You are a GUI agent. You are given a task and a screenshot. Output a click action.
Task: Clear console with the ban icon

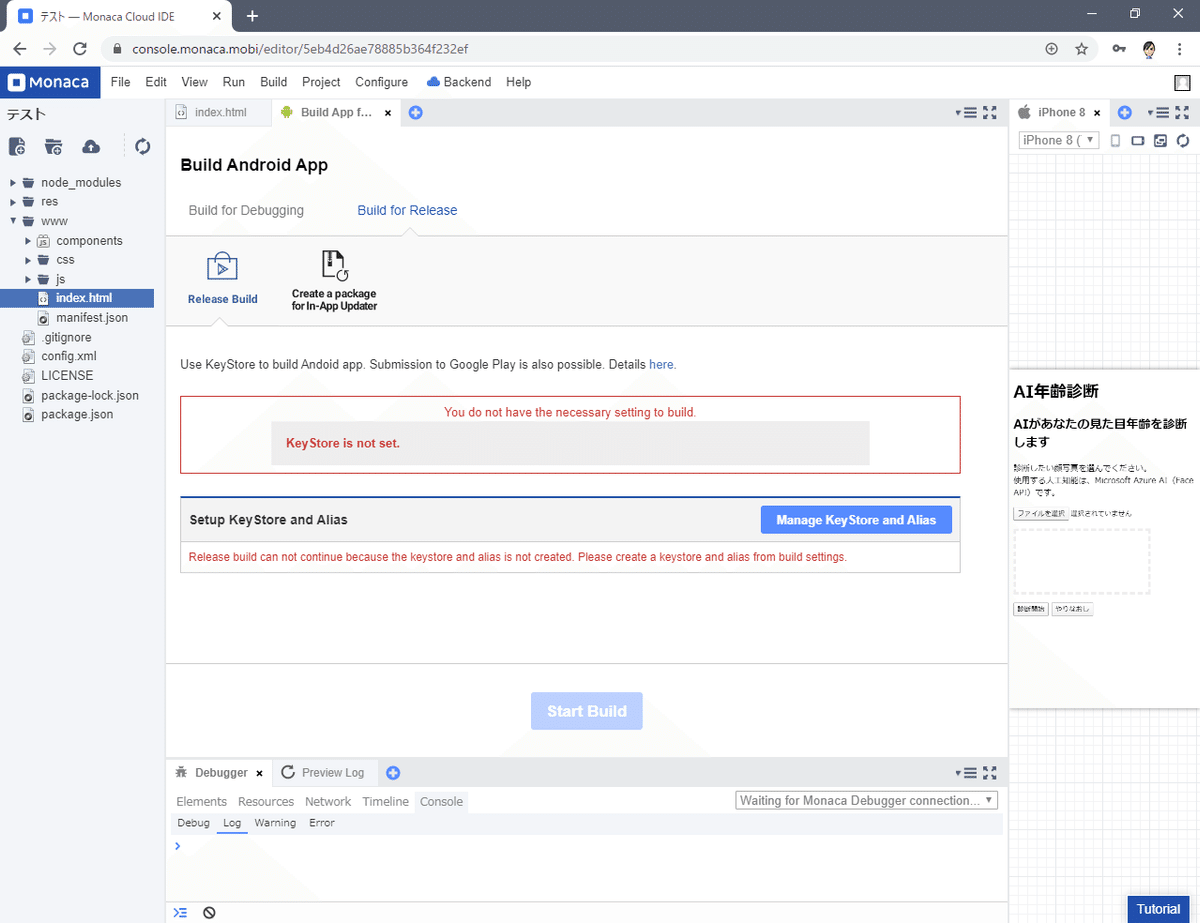click(209, 912)
